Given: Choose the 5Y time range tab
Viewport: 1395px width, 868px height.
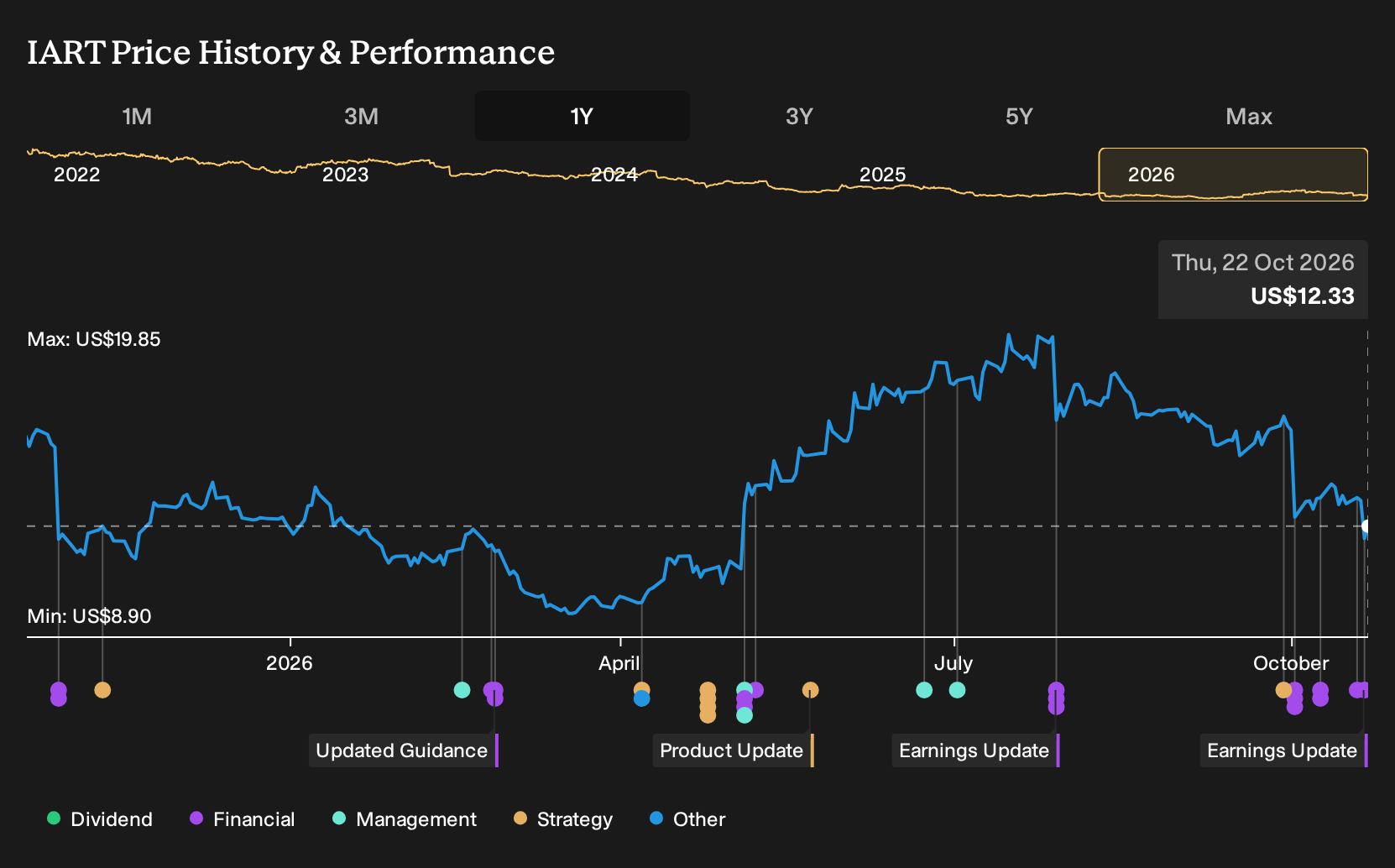Looking at the screenshot, I should coord(1019,116).
